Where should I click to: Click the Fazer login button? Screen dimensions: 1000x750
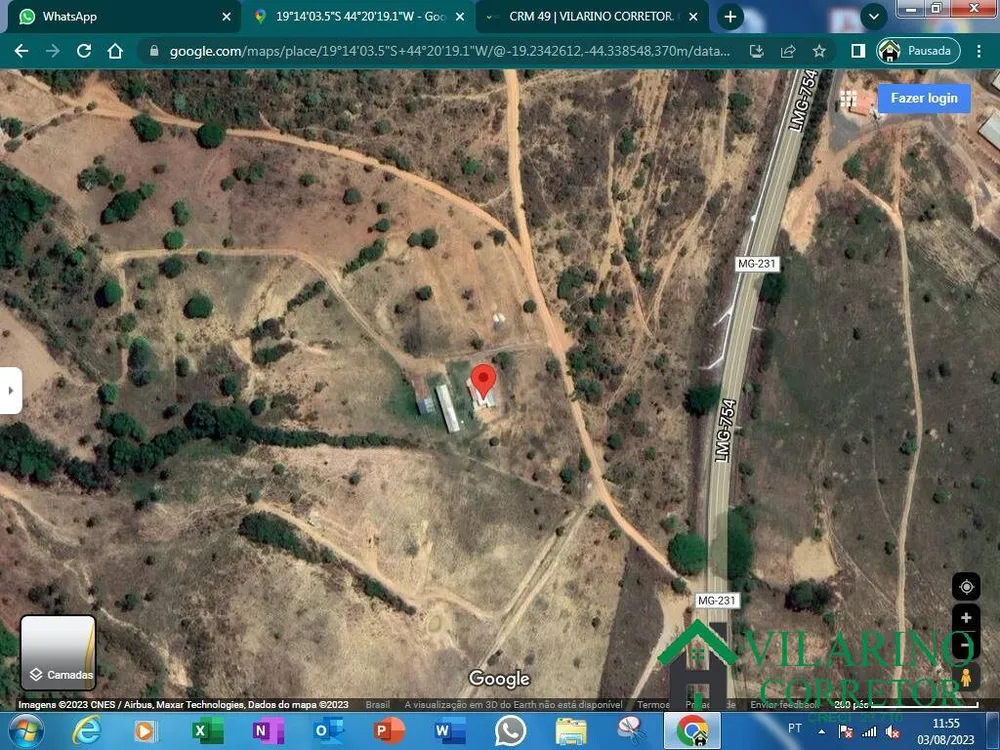[924, 98]
